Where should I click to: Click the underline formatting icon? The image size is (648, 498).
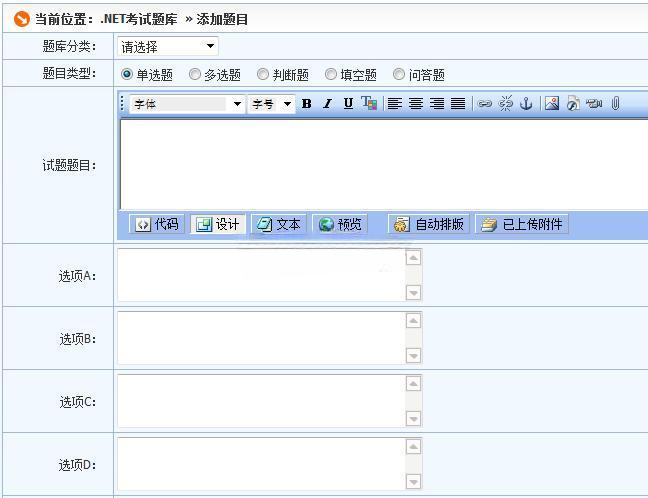pos(348,103)
